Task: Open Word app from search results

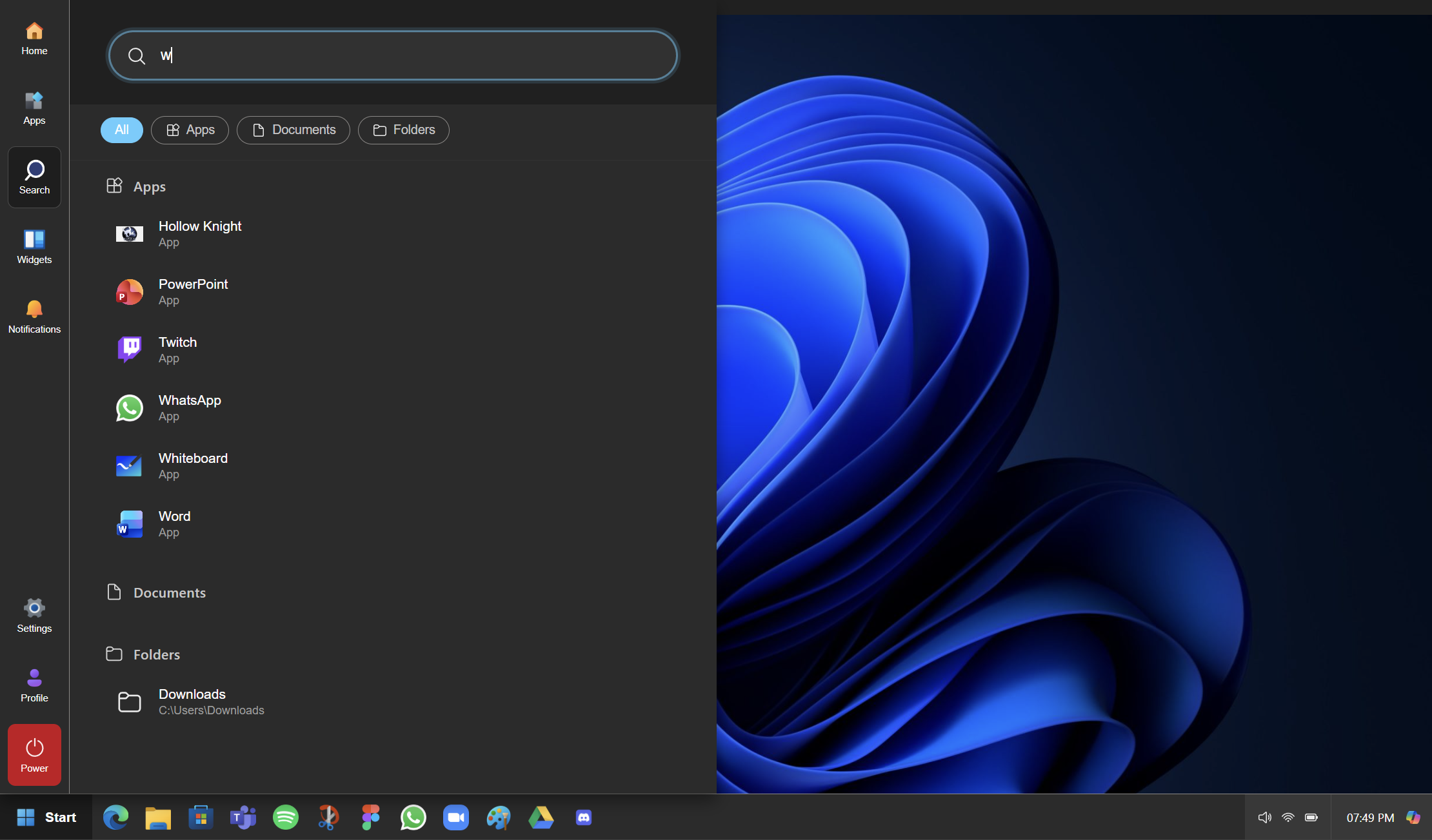Action: tap(174, 523)
